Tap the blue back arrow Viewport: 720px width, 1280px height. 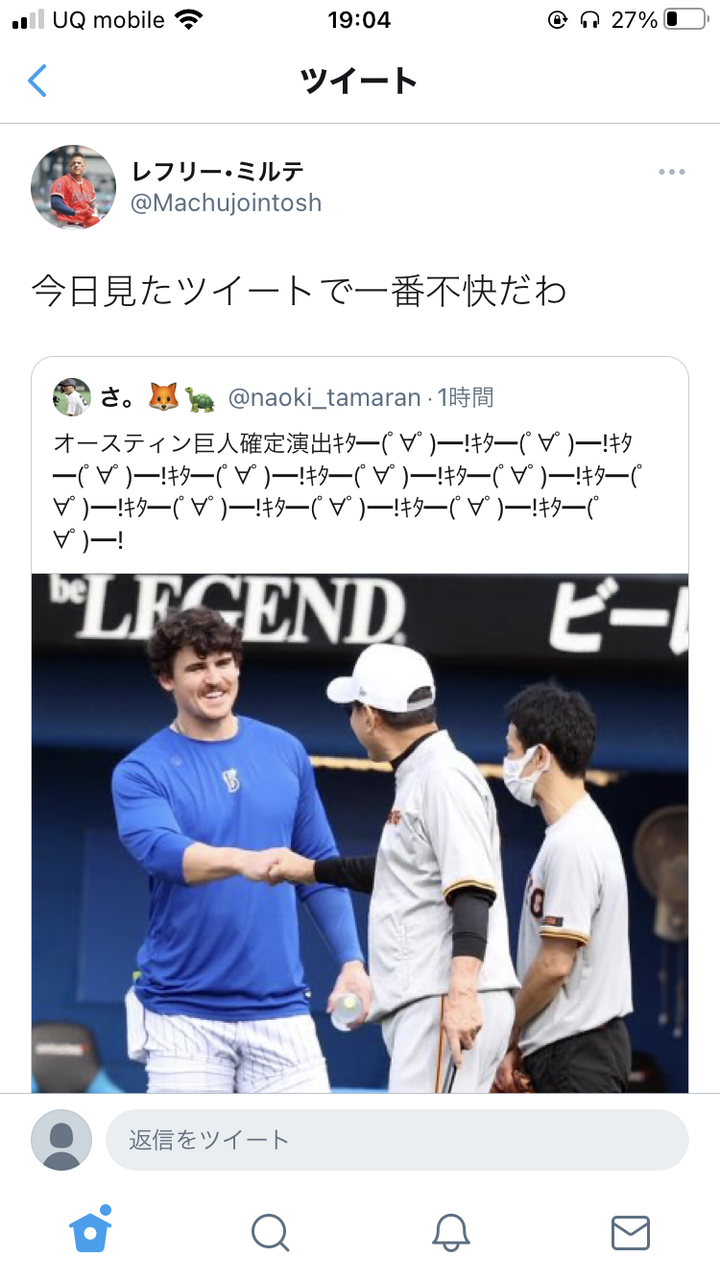click(37, 80)
